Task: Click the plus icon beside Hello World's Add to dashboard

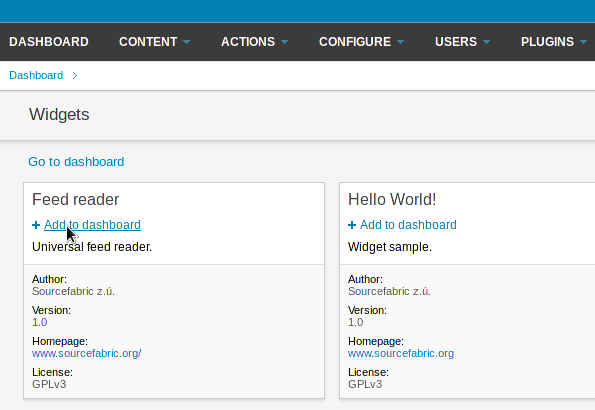Action: [x=352, y=225]
